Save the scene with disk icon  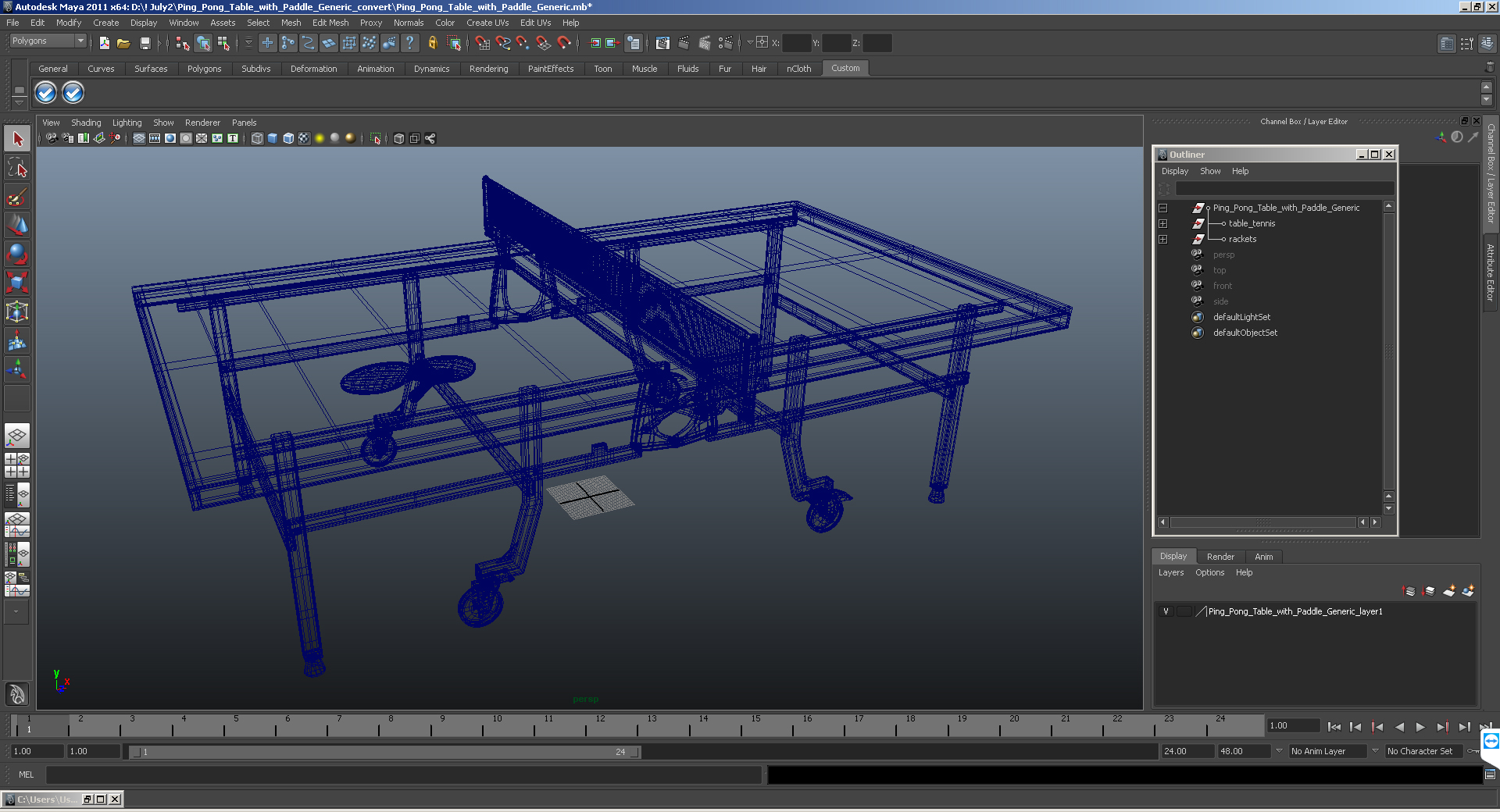click(x=145, y=43)
